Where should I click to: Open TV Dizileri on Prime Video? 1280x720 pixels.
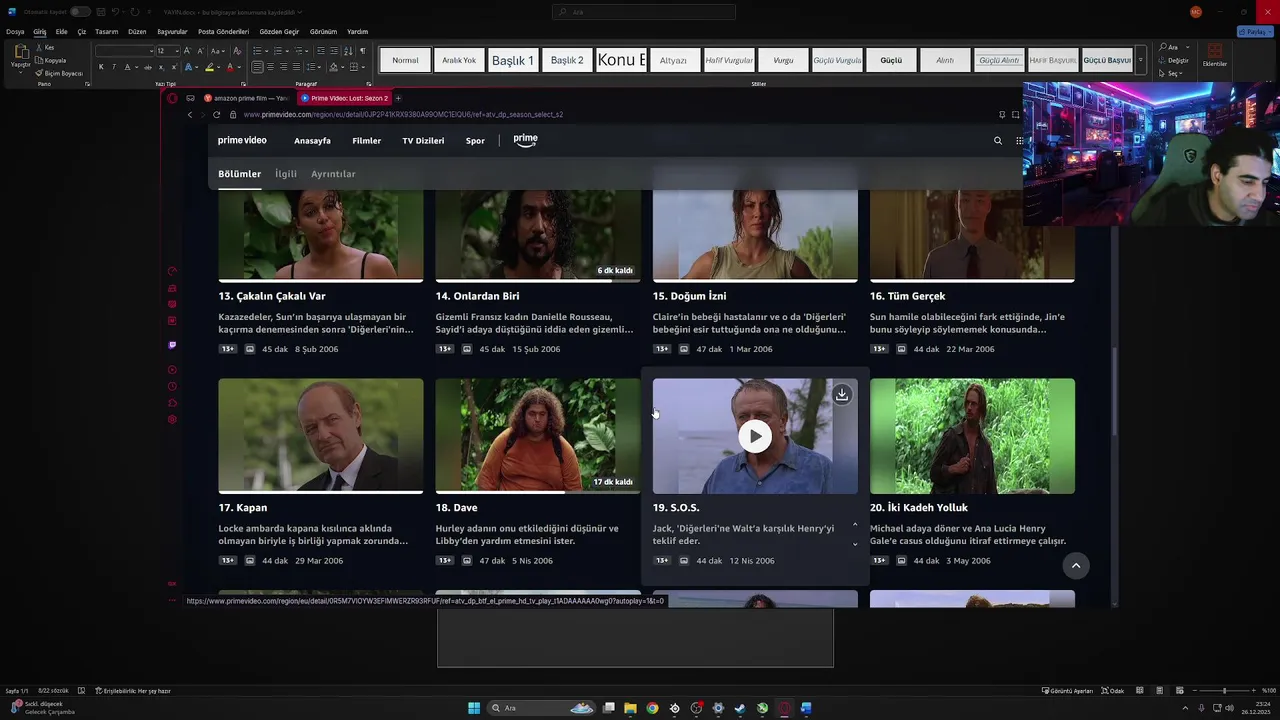coord(423,141)
